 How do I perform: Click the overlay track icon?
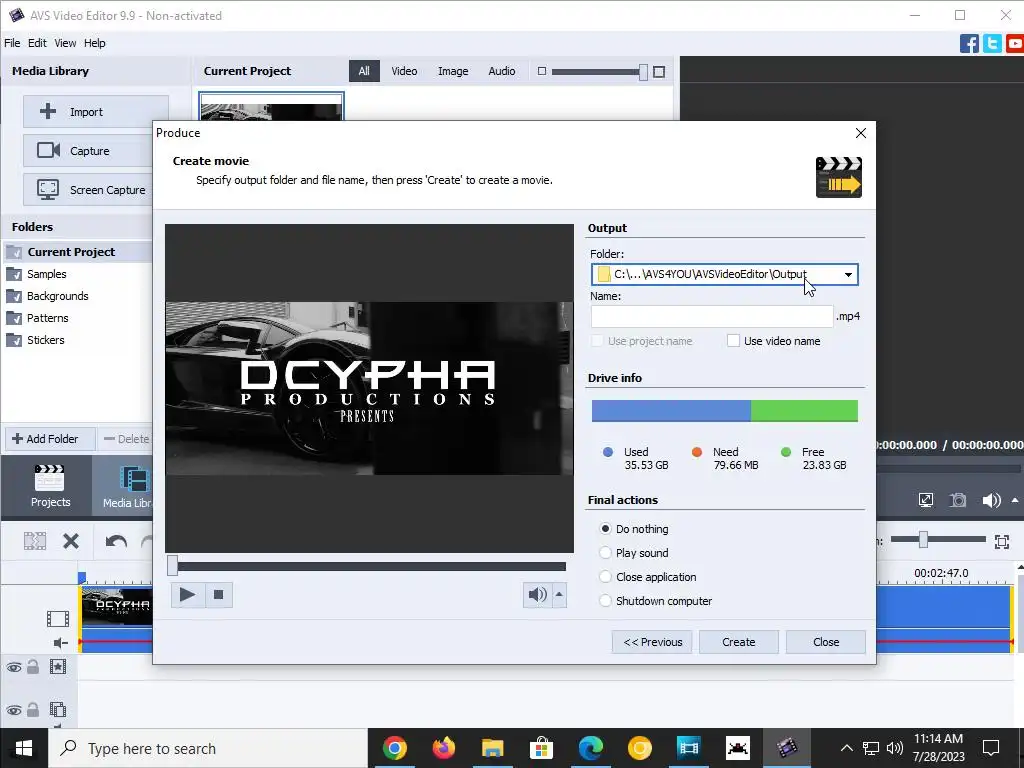point(58,709)
